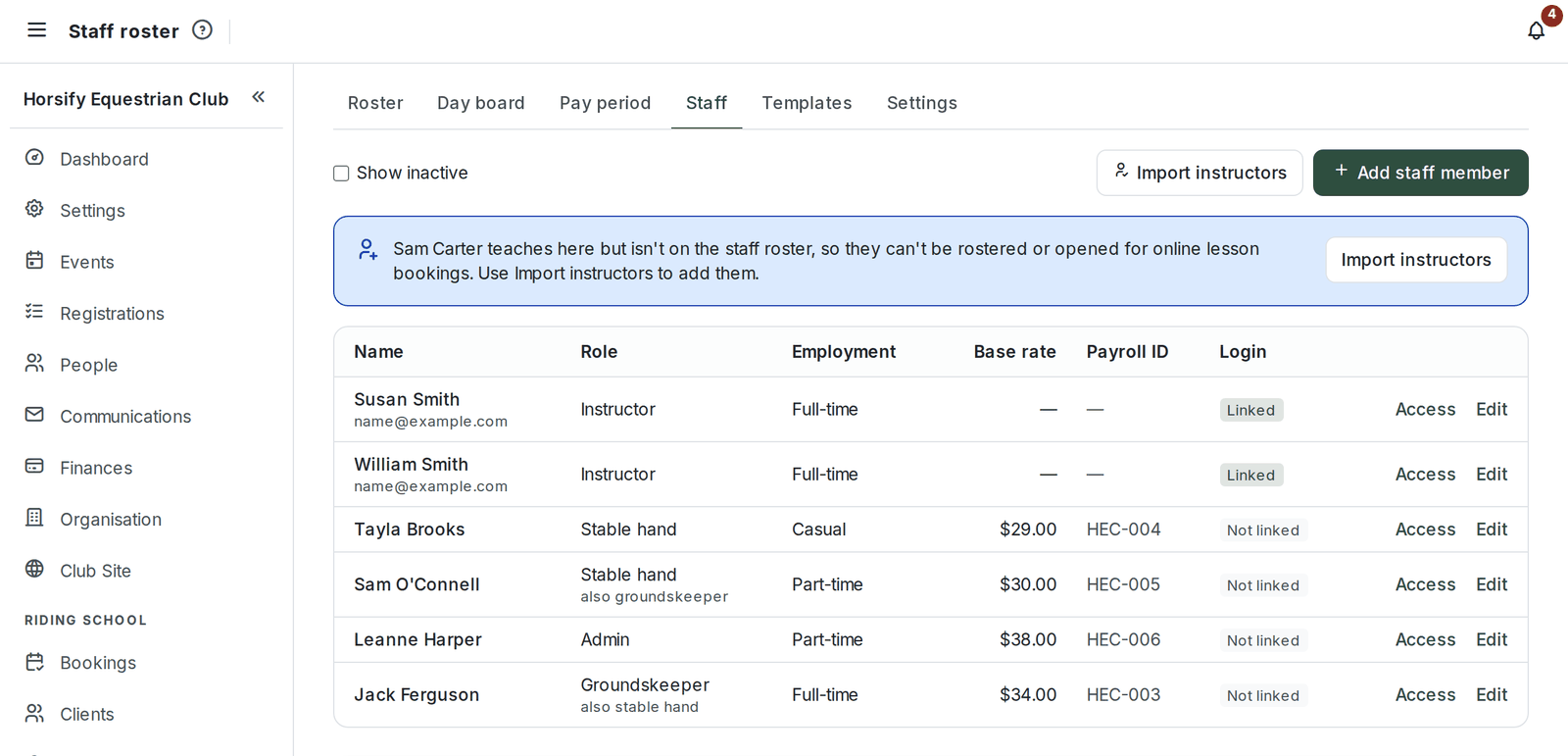
Task: Select the Staff tab
Action: (x=707, y=103)
